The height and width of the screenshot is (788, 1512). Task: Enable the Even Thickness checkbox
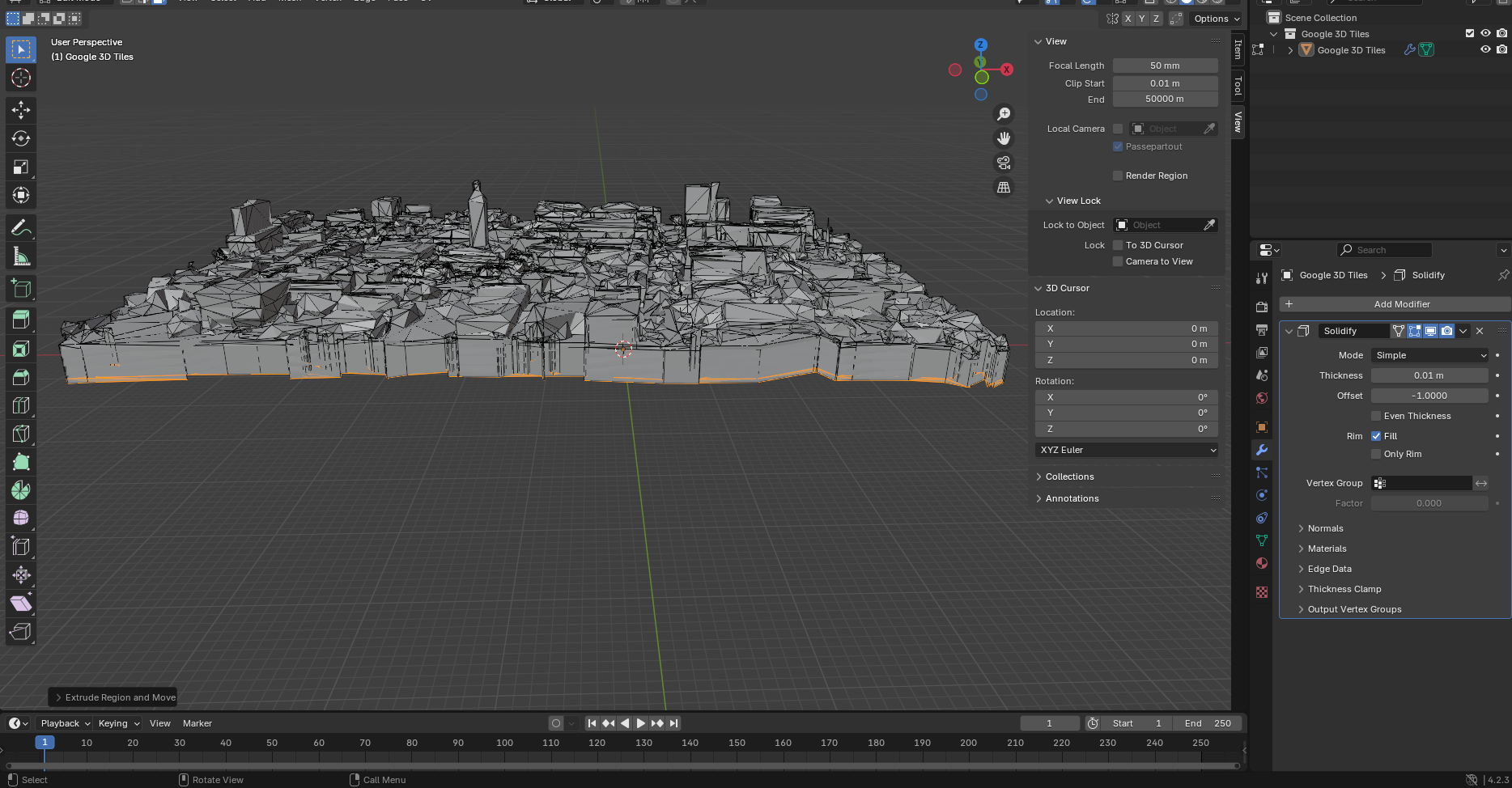tap(1376, 416)
